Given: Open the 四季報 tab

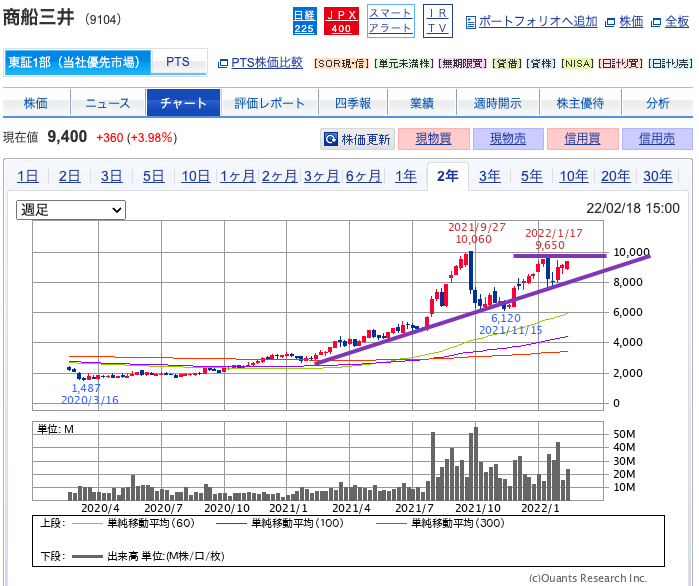Looking at the screenshot, I should click(353, 103).
